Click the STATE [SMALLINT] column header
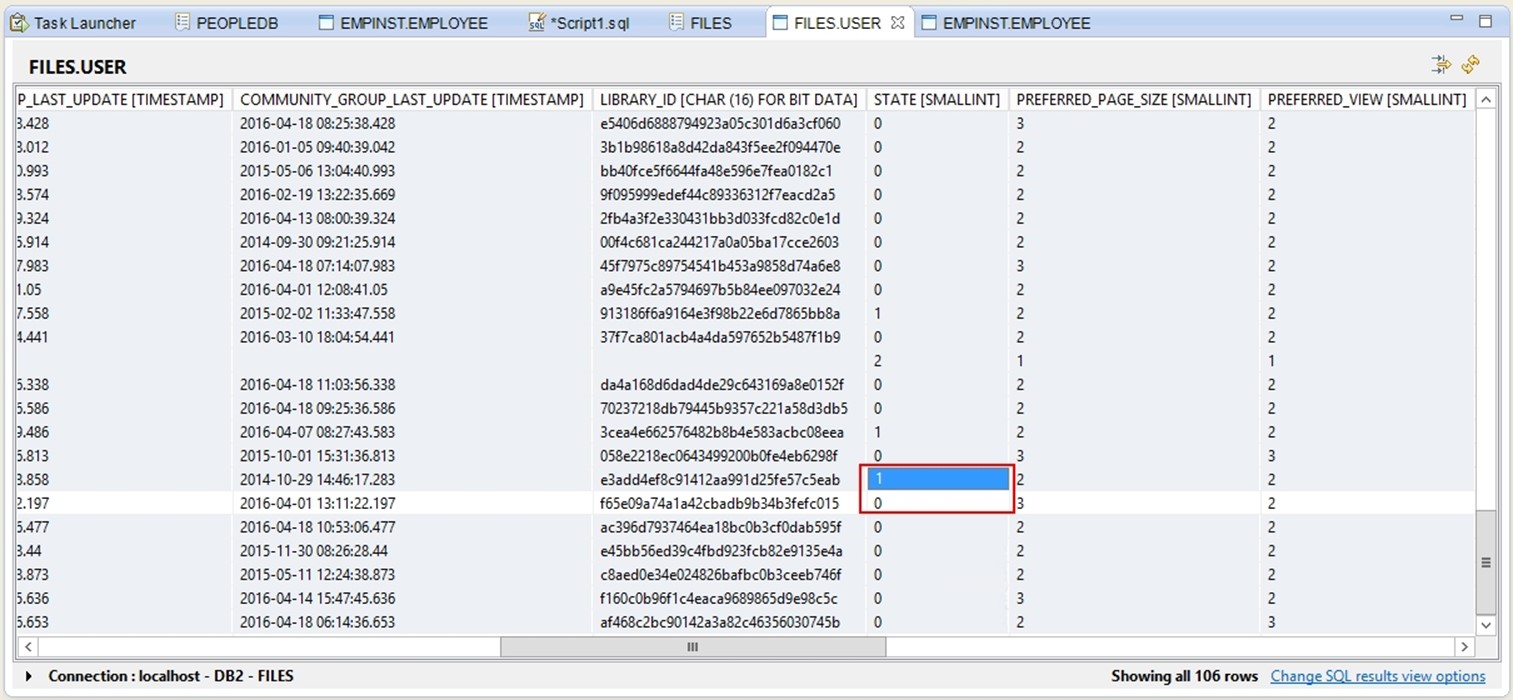This screenshot has height=700, width=1513. click(x=936, y=99)
